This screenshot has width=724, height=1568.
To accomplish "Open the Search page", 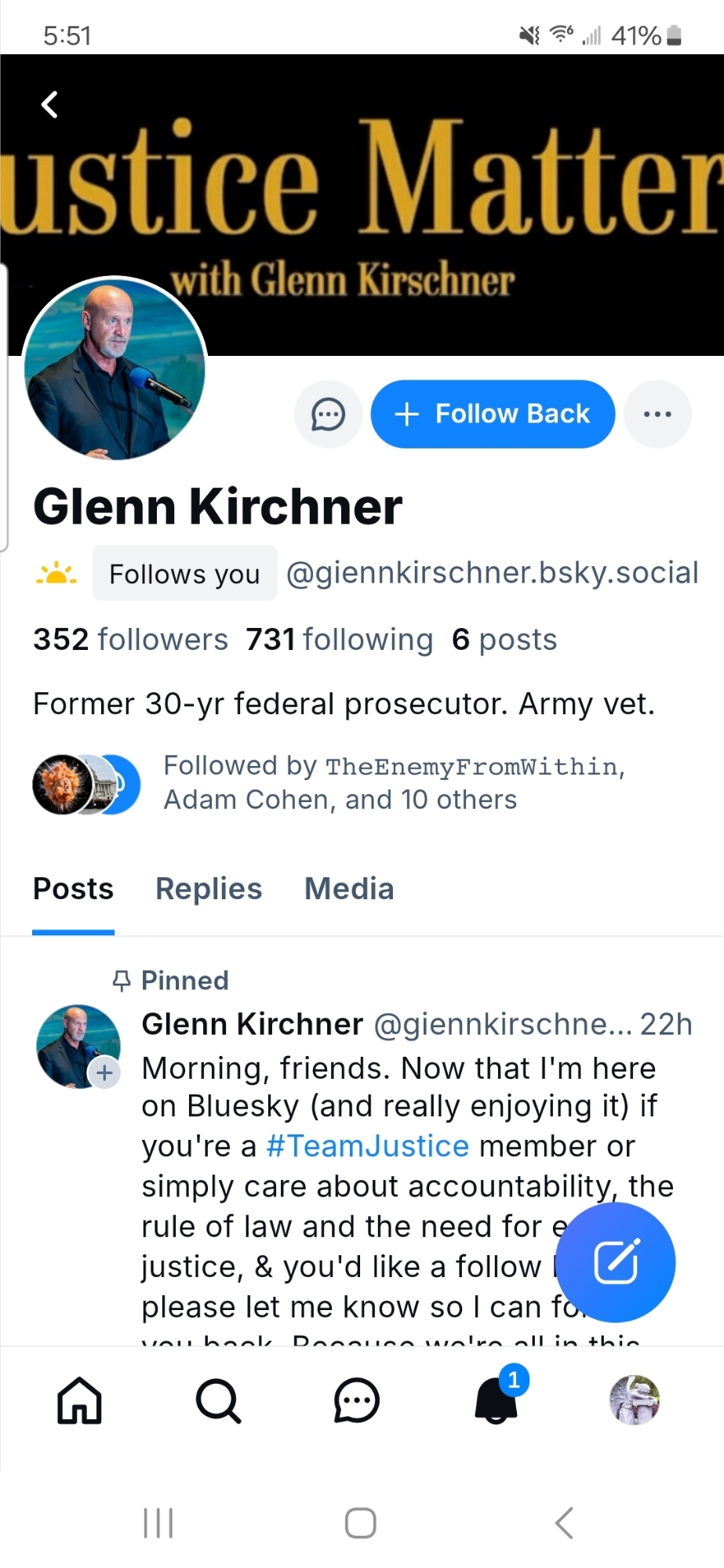I will coord(218,1400).
